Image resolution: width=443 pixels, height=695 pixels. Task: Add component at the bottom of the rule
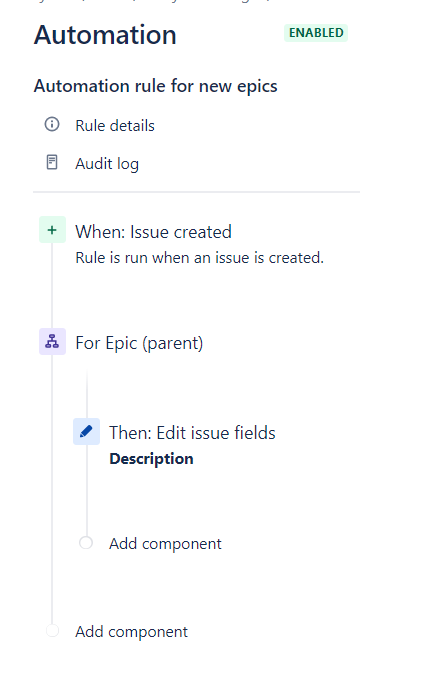(131, 632)
